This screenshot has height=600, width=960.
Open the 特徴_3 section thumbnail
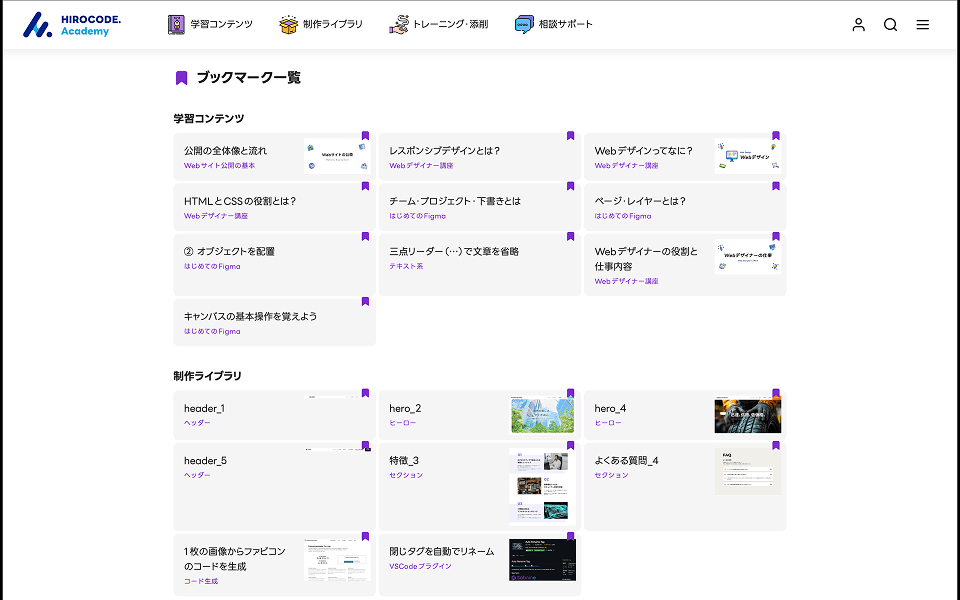542,487
